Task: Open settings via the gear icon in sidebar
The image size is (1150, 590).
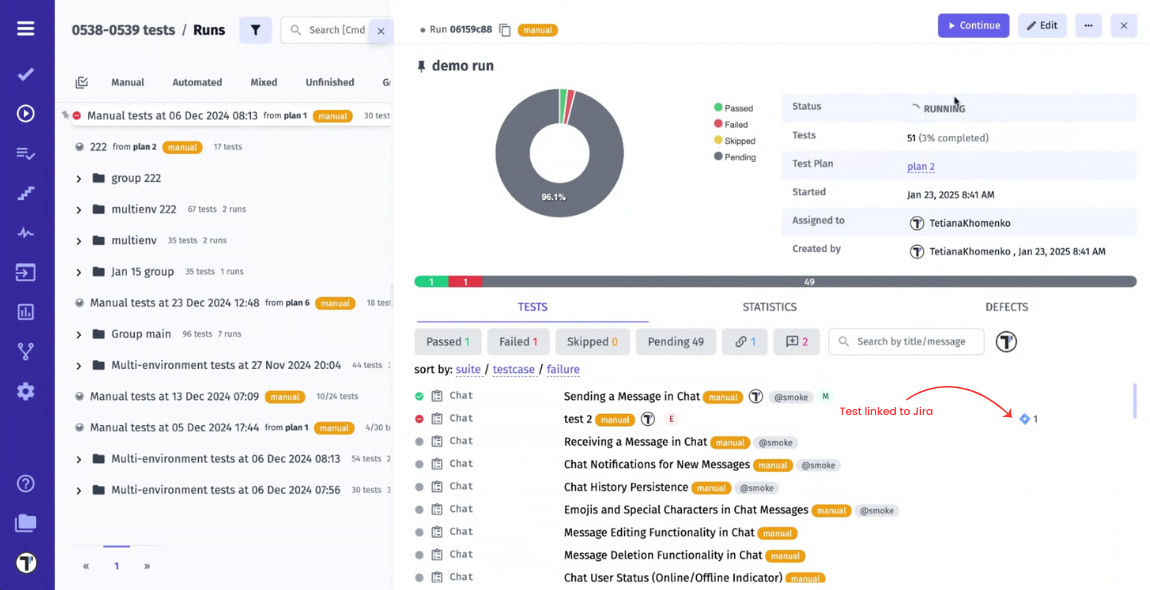Action: tap(25, 391)
